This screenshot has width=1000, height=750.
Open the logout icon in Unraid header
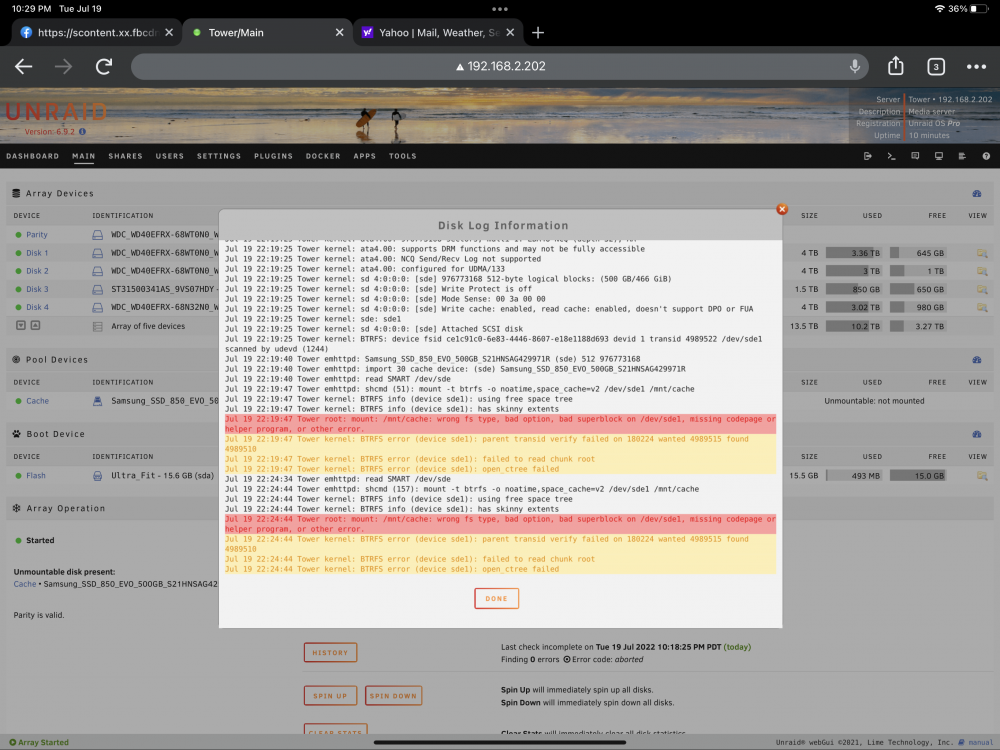(867, 156)
